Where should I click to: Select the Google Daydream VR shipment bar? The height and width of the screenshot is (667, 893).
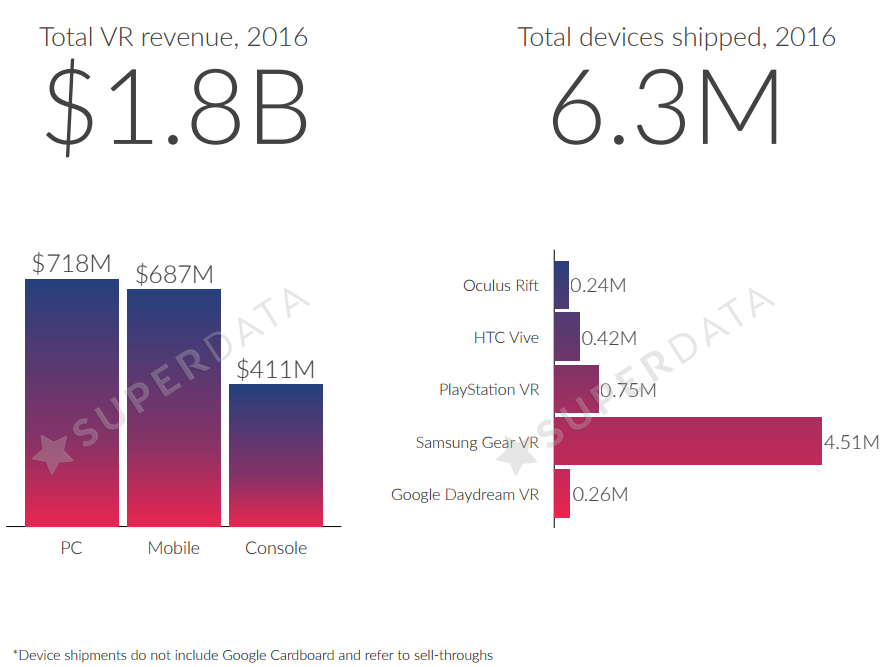tap(562, 493)
